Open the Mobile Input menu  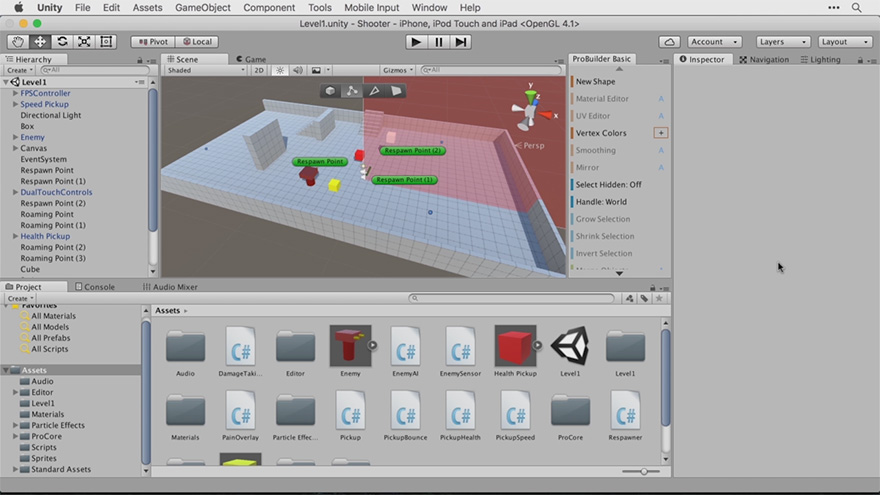[372, 7]
